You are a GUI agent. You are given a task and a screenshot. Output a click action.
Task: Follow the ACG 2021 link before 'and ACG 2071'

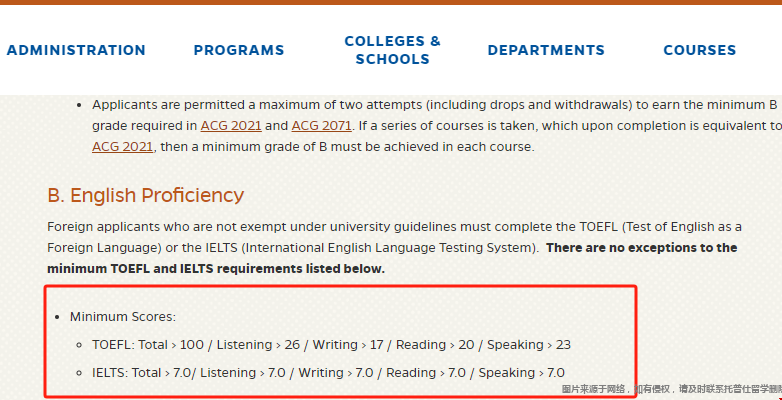coord(231,126)
